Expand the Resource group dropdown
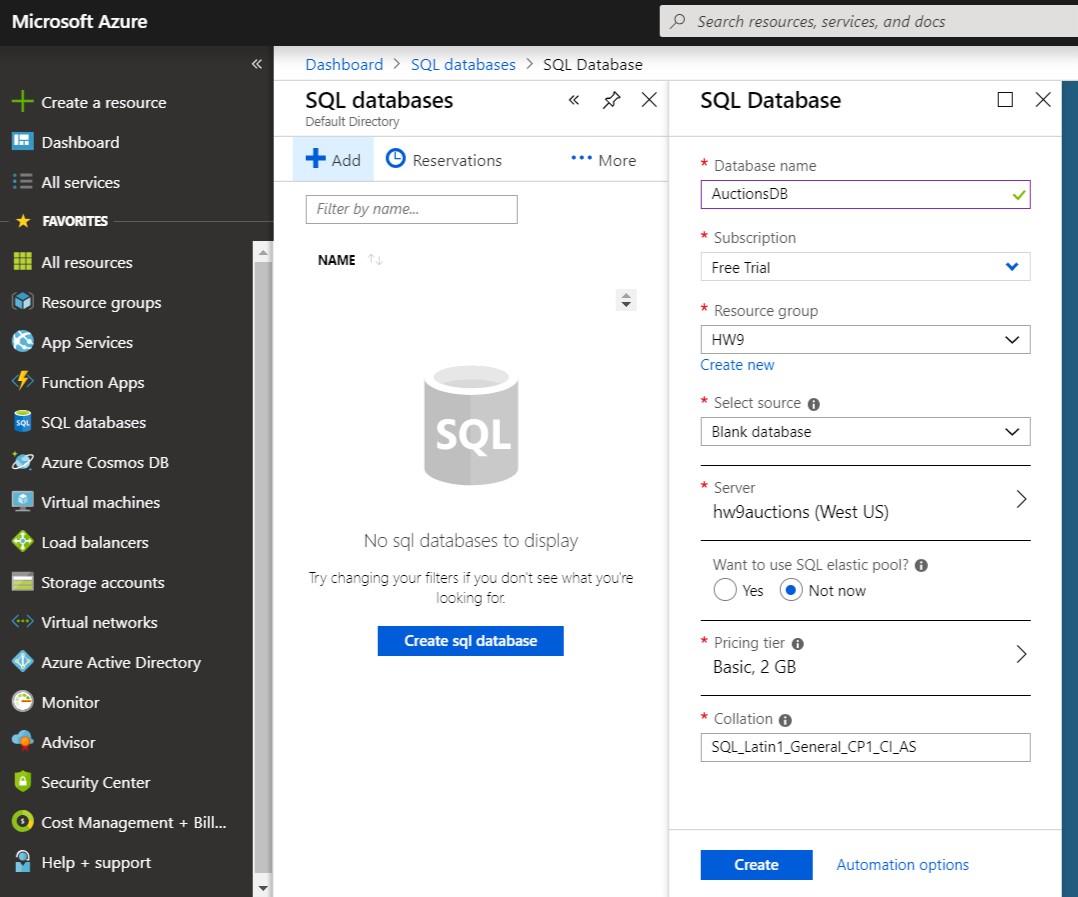Viewport: 1078px width, 897px height. [x=865, y=340]
